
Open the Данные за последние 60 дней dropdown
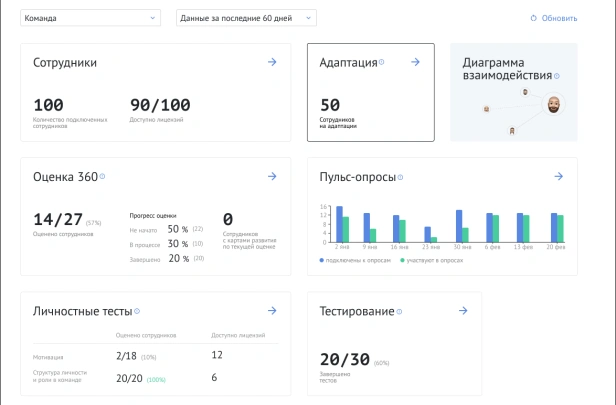point(246,18)
